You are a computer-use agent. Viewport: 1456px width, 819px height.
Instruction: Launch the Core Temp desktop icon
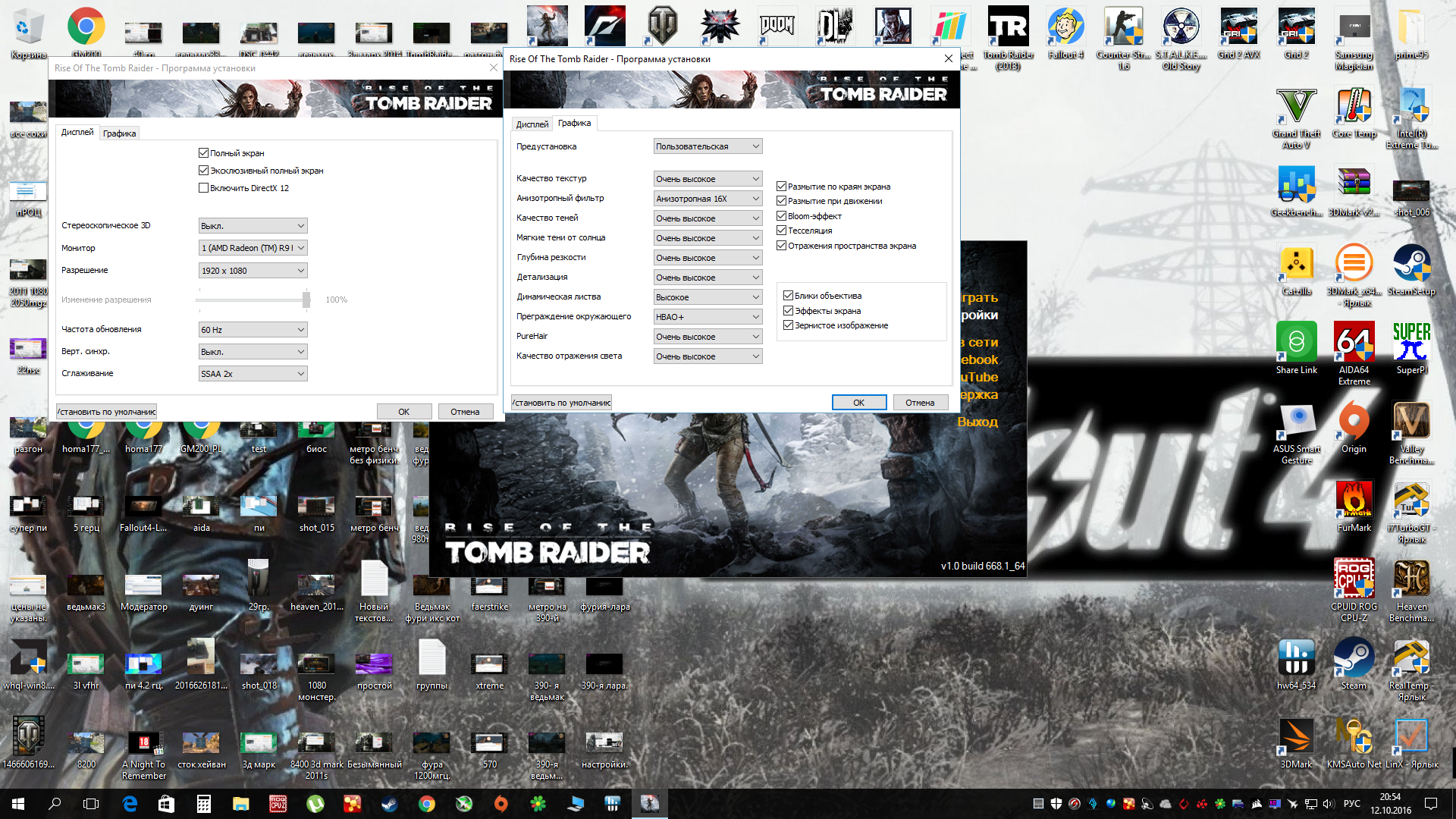pos(1354,108)
